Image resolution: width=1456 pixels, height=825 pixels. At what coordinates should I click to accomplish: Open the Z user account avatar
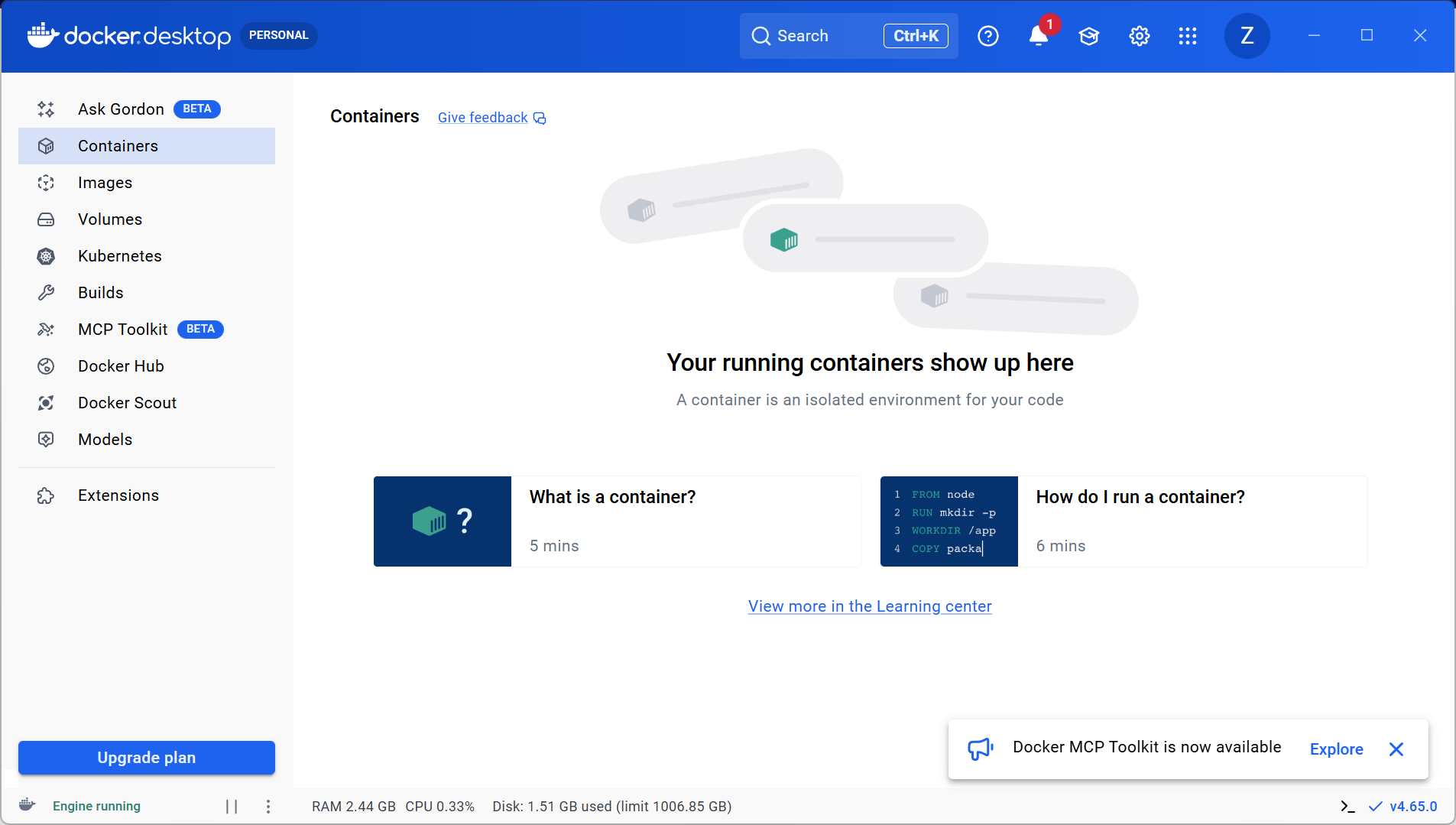[1247, 36]
